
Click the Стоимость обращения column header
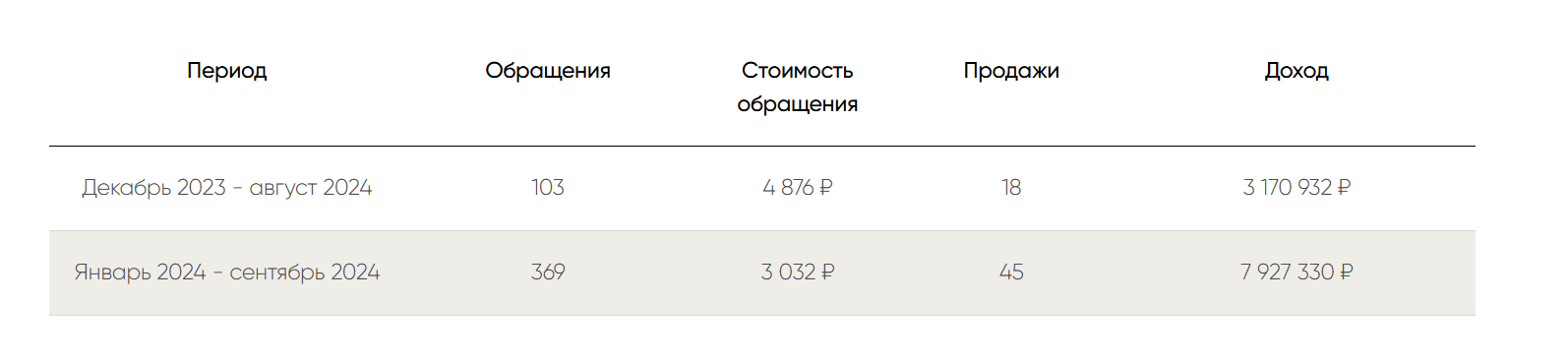[797, 88]
